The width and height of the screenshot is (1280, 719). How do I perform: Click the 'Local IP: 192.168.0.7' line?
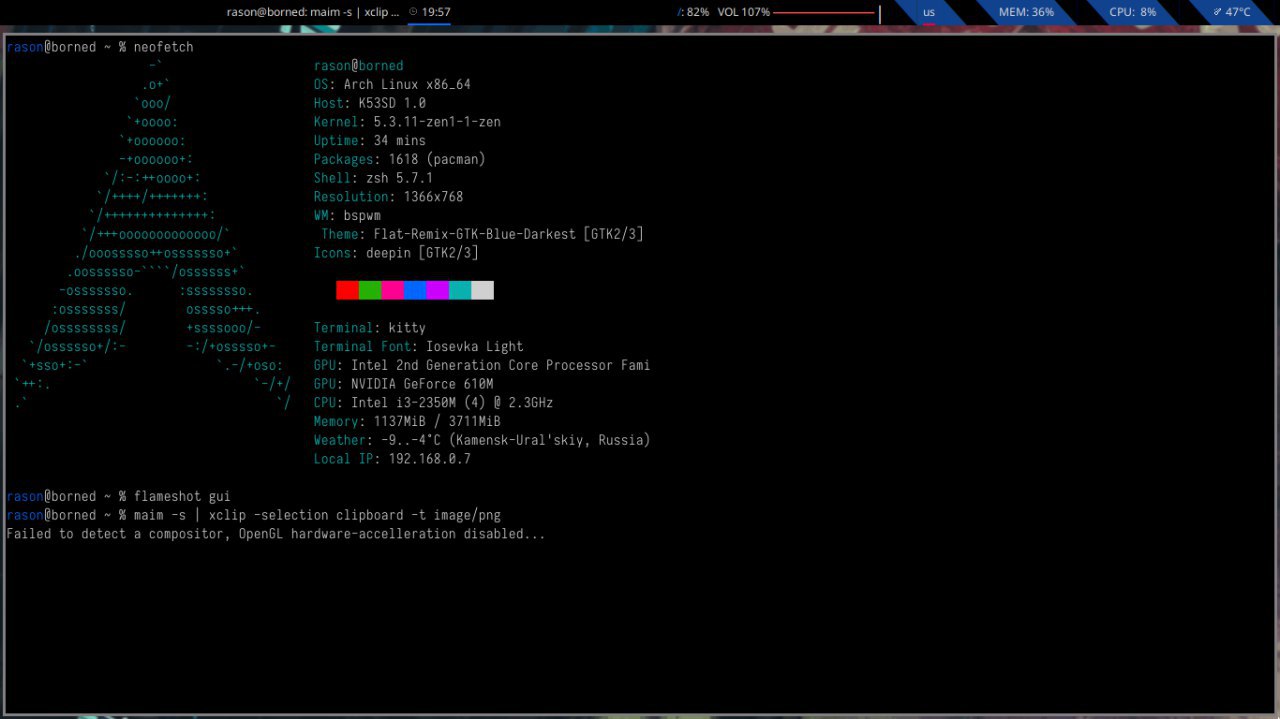(392, 459)
